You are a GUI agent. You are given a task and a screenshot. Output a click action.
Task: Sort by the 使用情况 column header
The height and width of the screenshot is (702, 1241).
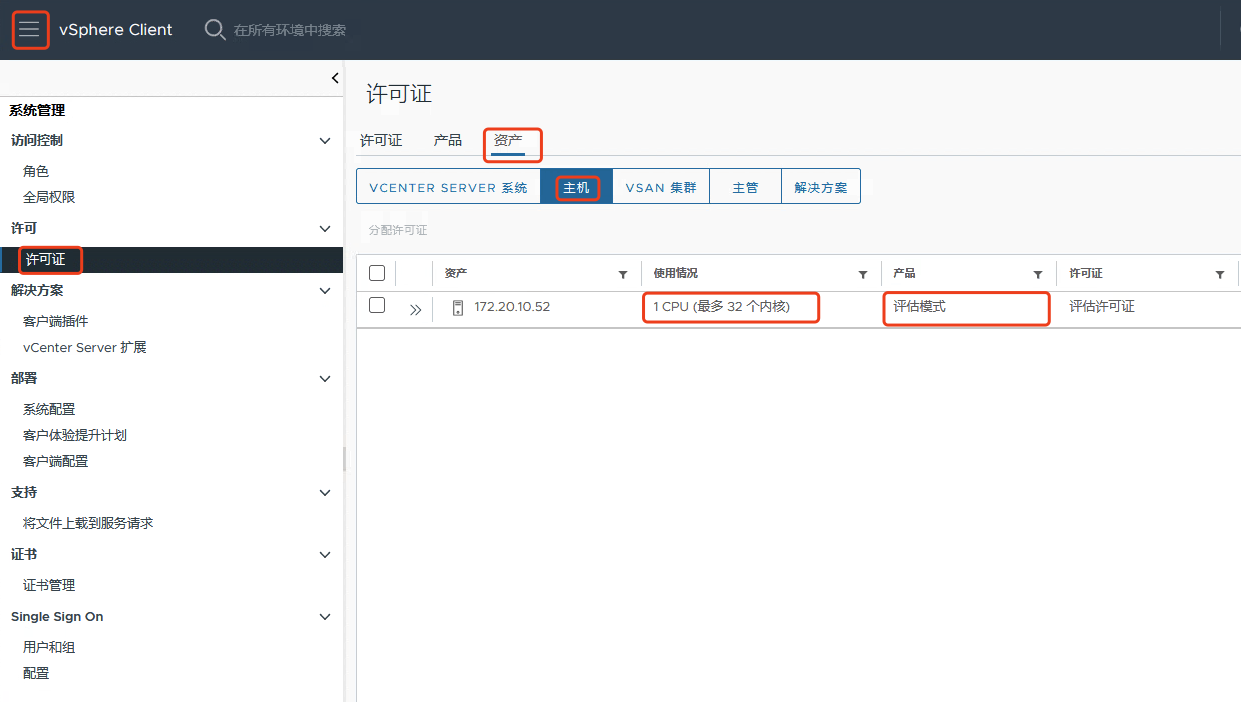[x=676, y=274]
